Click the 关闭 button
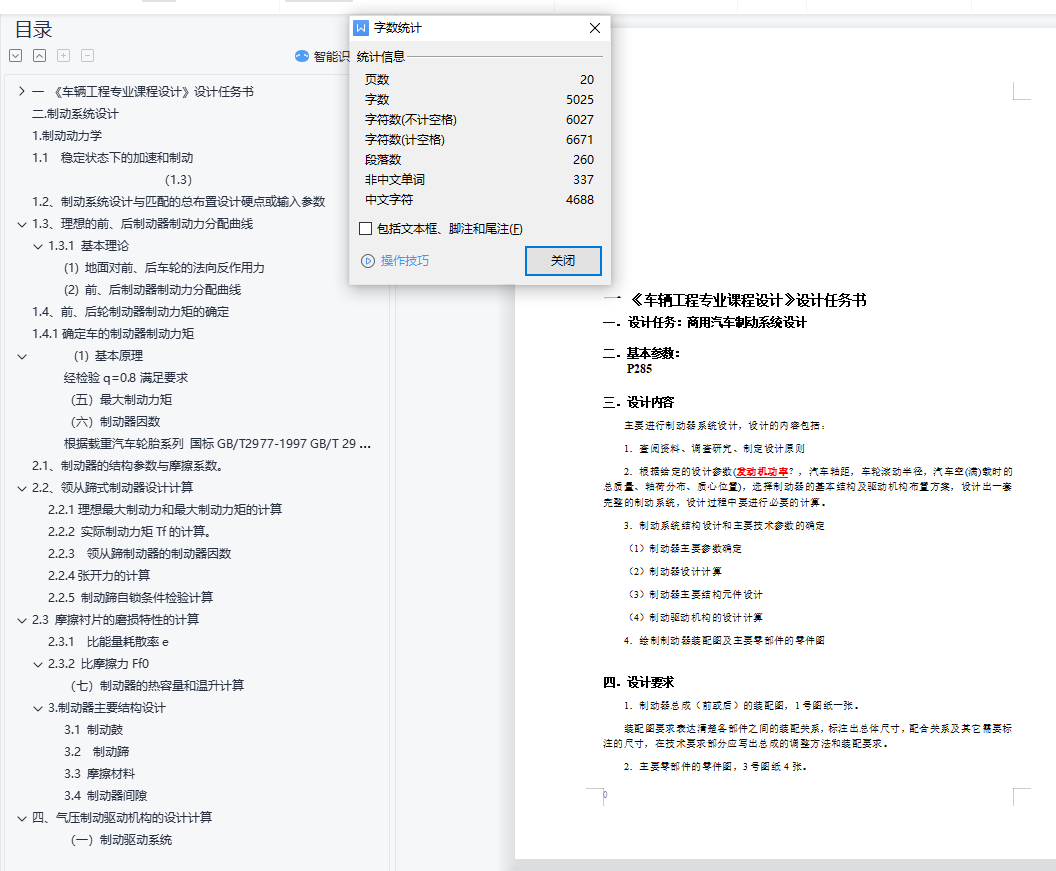 pos(563,261)
